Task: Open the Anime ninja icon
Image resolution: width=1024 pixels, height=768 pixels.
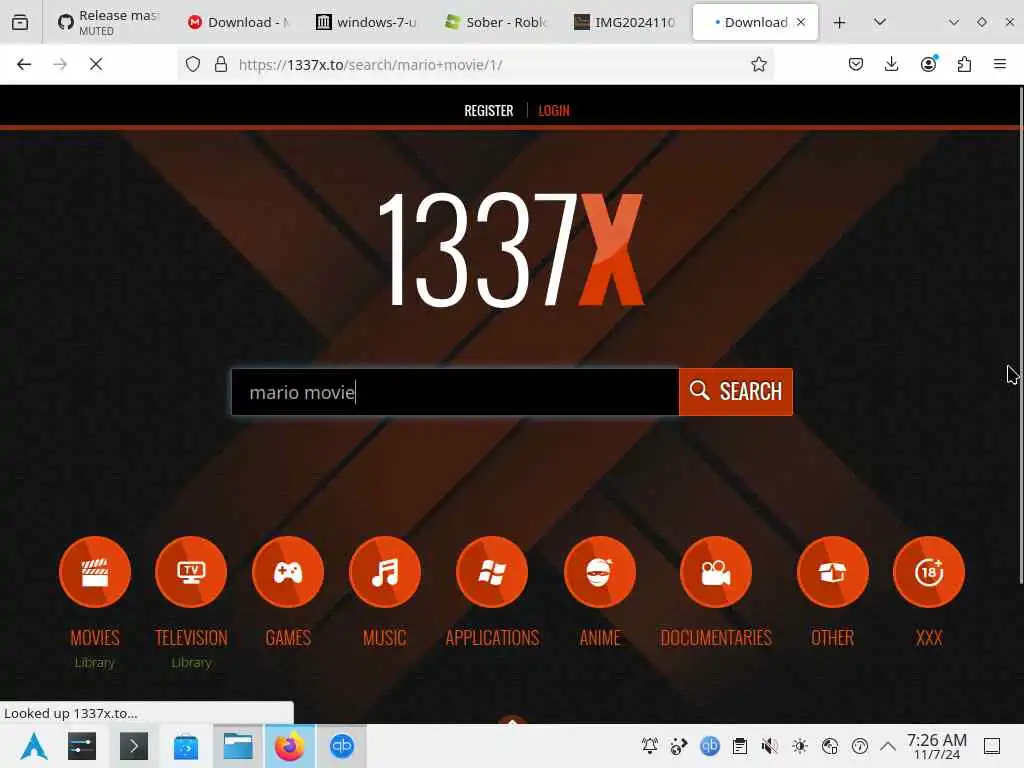Action: click(600, 572)
